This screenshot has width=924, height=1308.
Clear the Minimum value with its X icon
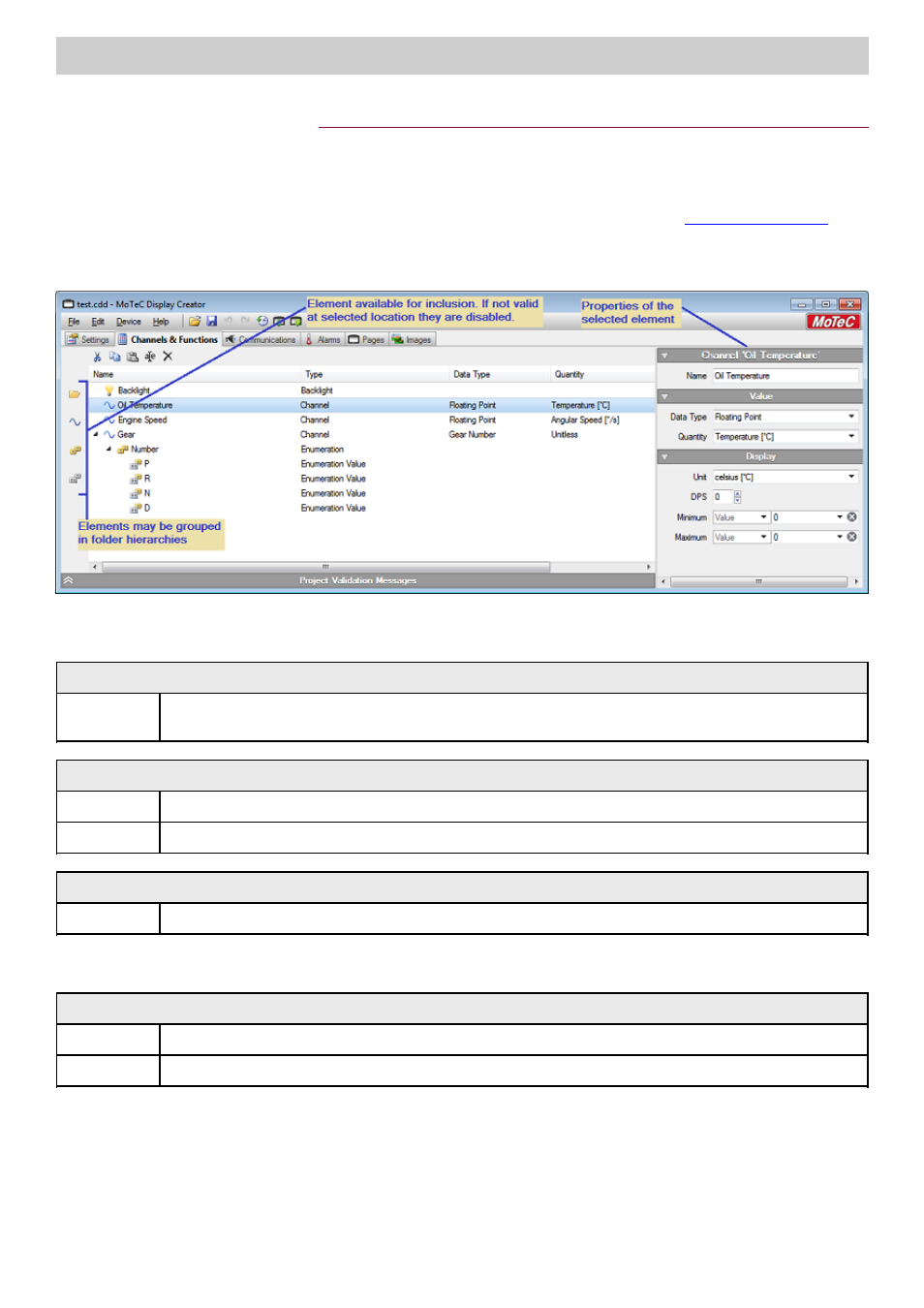pyautogui.click(x=852, y=517)
